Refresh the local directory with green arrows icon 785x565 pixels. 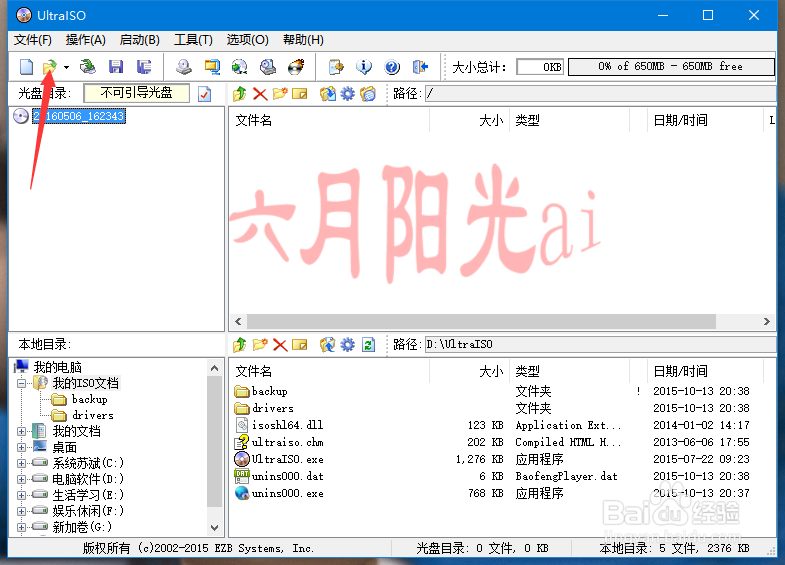[x=368, y=345]
